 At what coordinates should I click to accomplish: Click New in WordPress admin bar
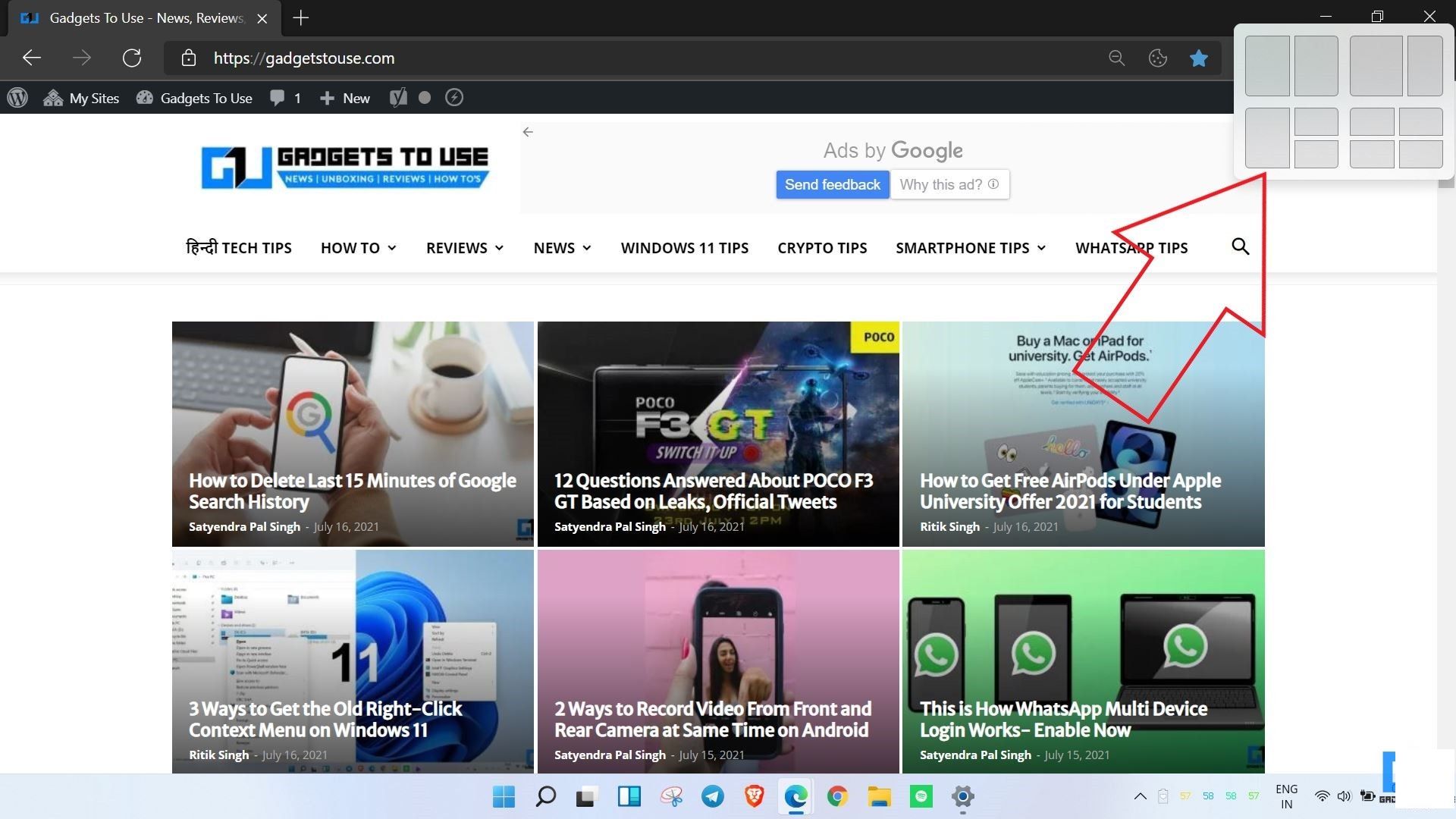pos(345,98)
